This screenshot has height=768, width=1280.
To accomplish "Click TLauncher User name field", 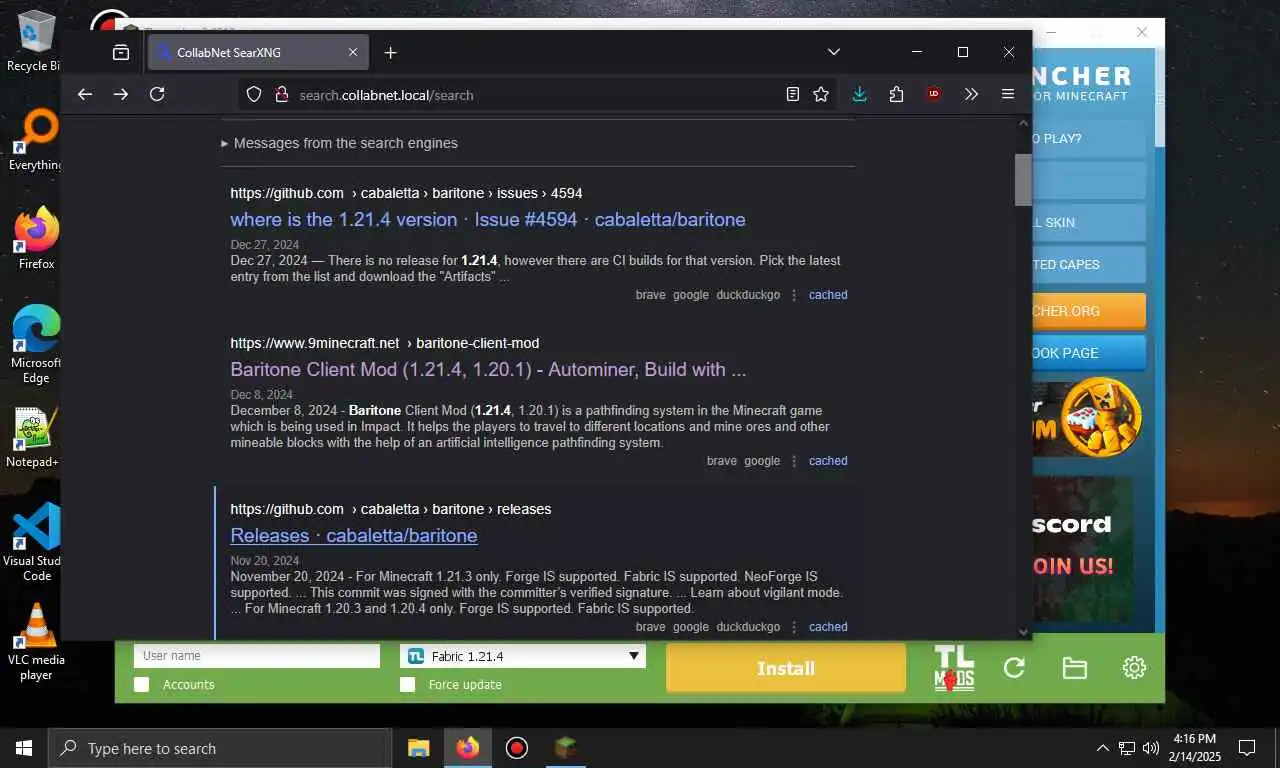I will pyautogui.click(x=257, y=656).
